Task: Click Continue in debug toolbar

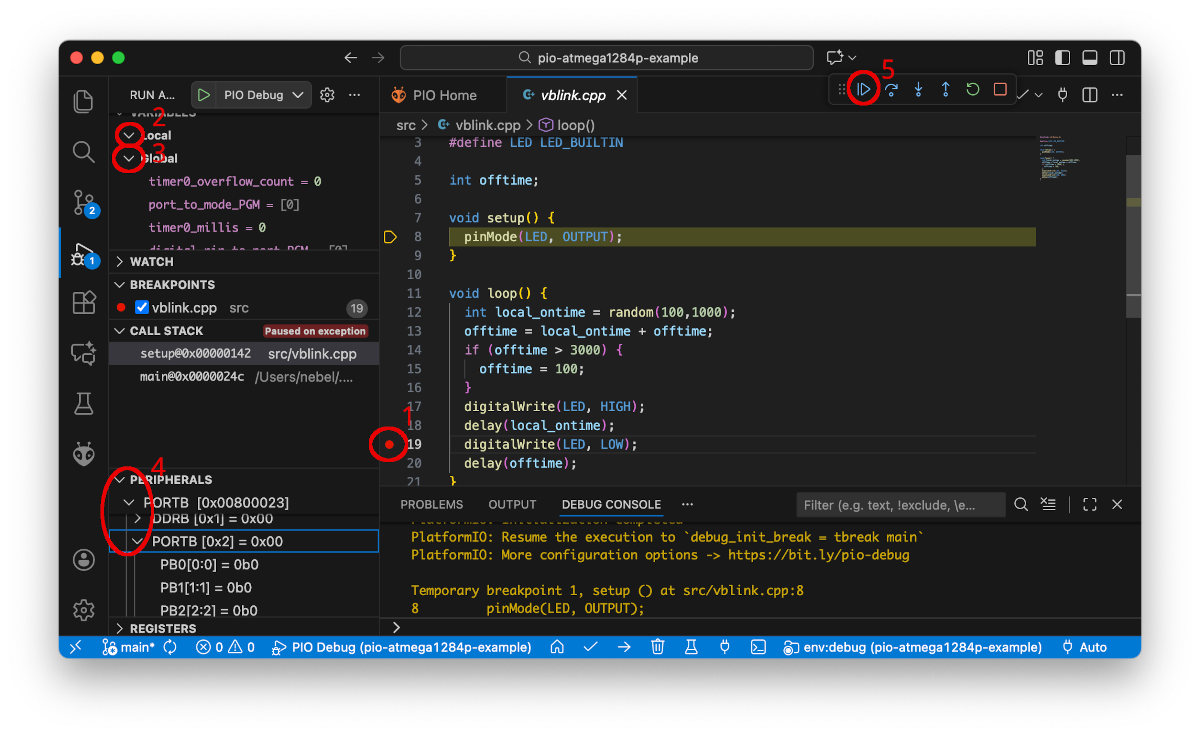Action: coord(865,90)
